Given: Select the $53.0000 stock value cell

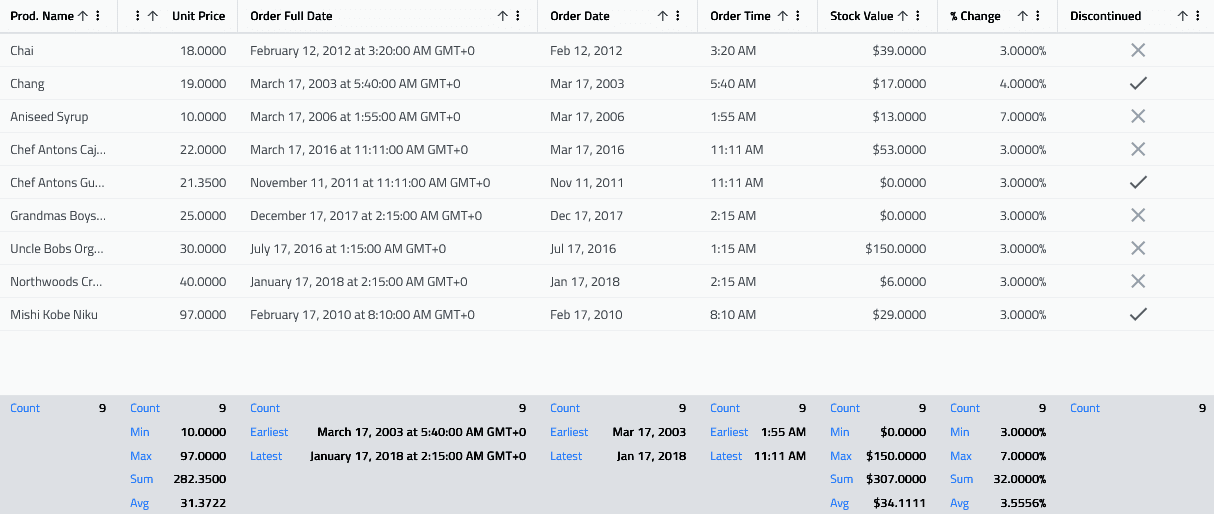Looking at the screenshot, I should pyautogui.click(x=878, y=149).
